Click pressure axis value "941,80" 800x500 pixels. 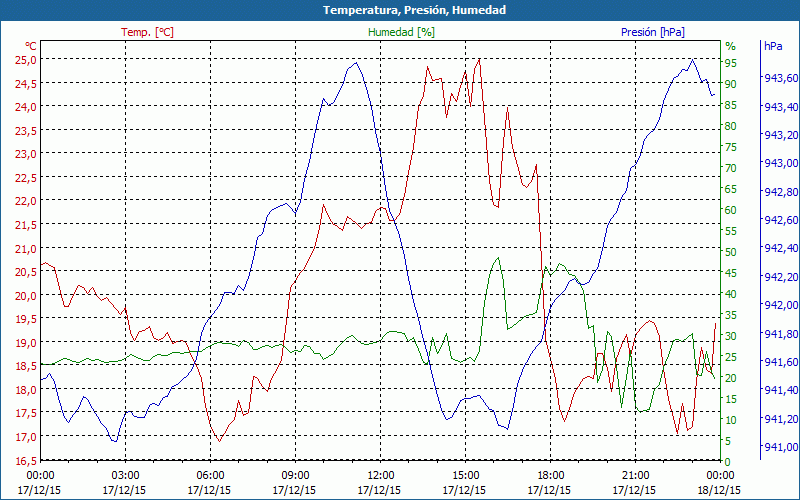pos(780,334)
